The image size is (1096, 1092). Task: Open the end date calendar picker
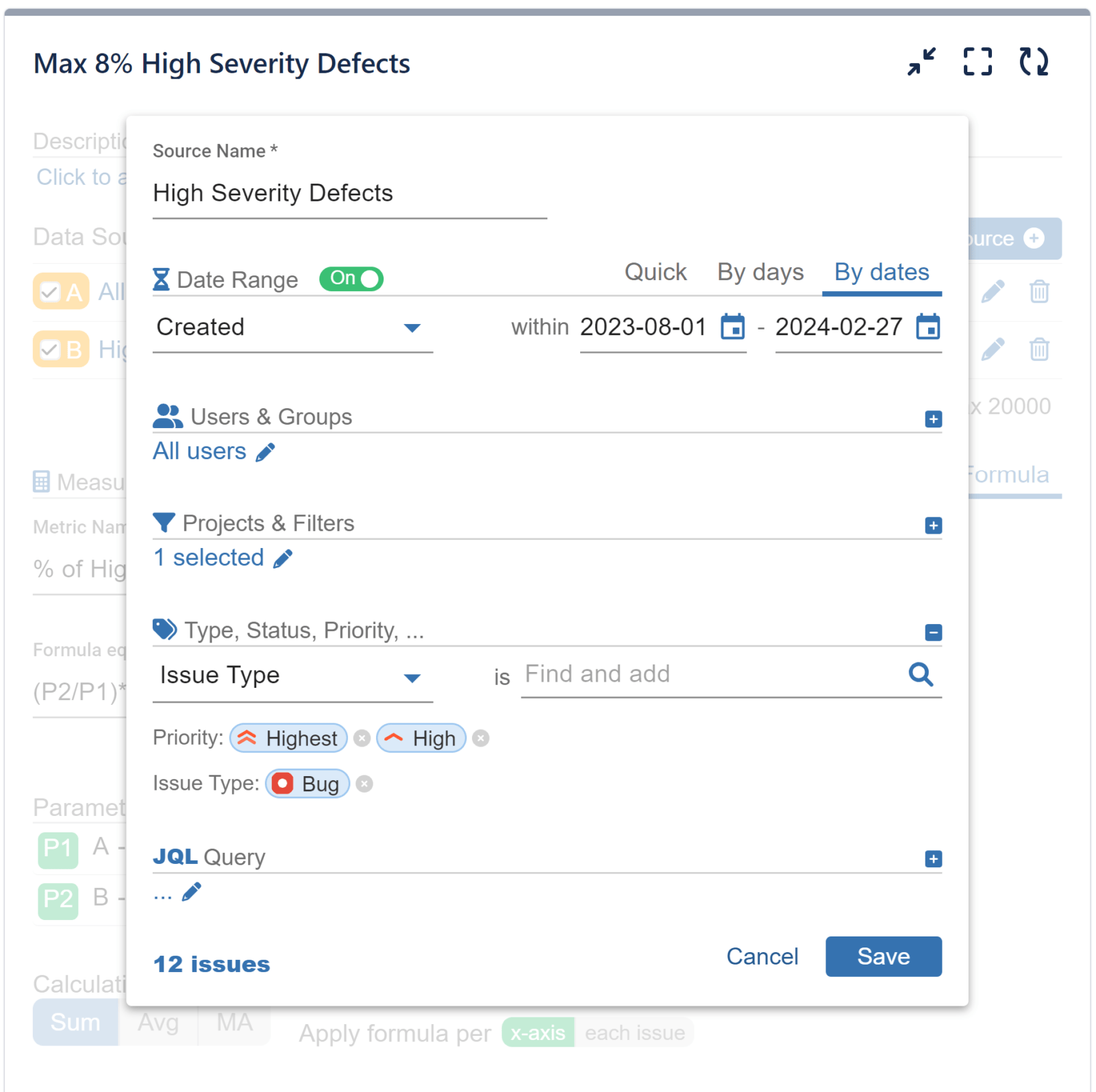point(929,327)
